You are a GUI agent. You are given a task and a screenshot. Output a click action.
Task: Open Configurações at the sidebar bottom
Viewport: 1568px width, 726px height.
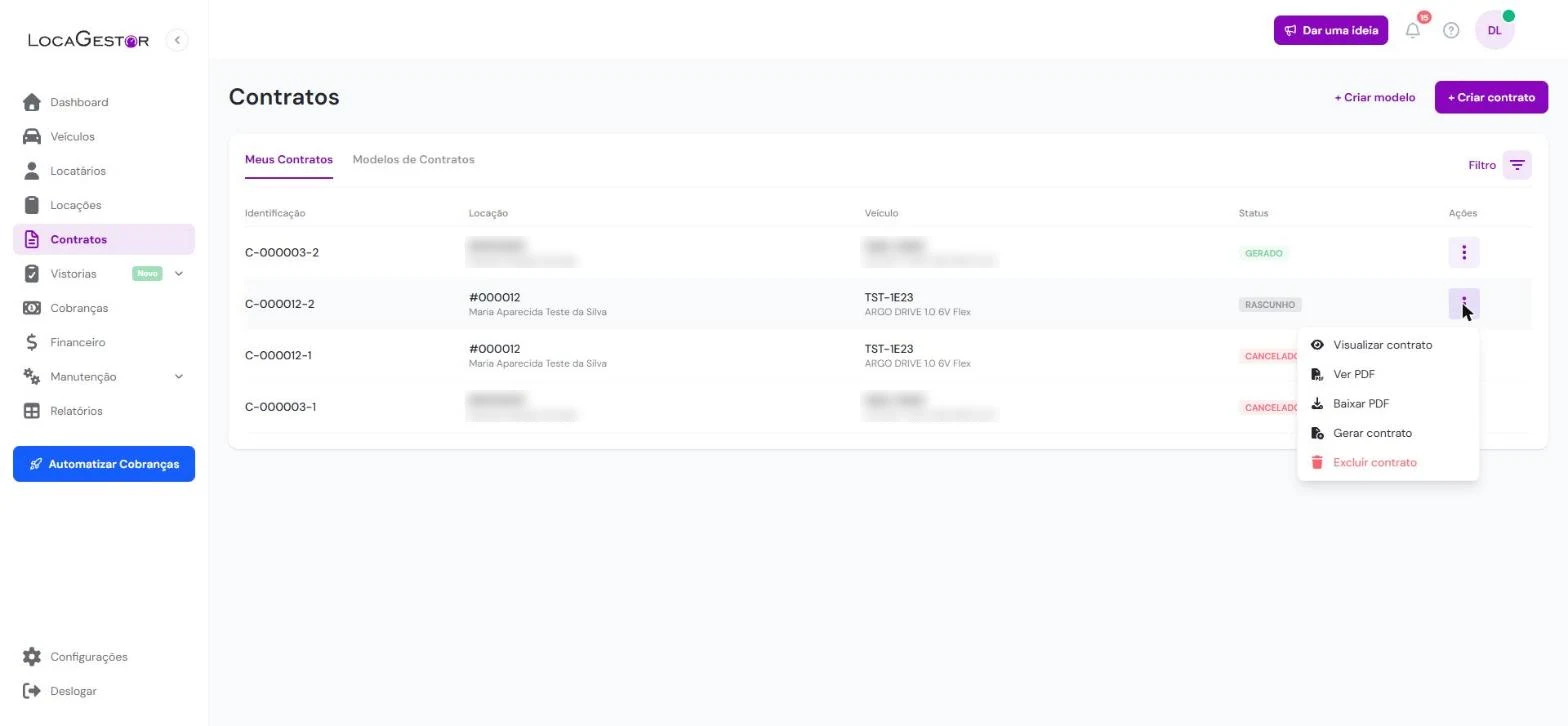point(104,657)
